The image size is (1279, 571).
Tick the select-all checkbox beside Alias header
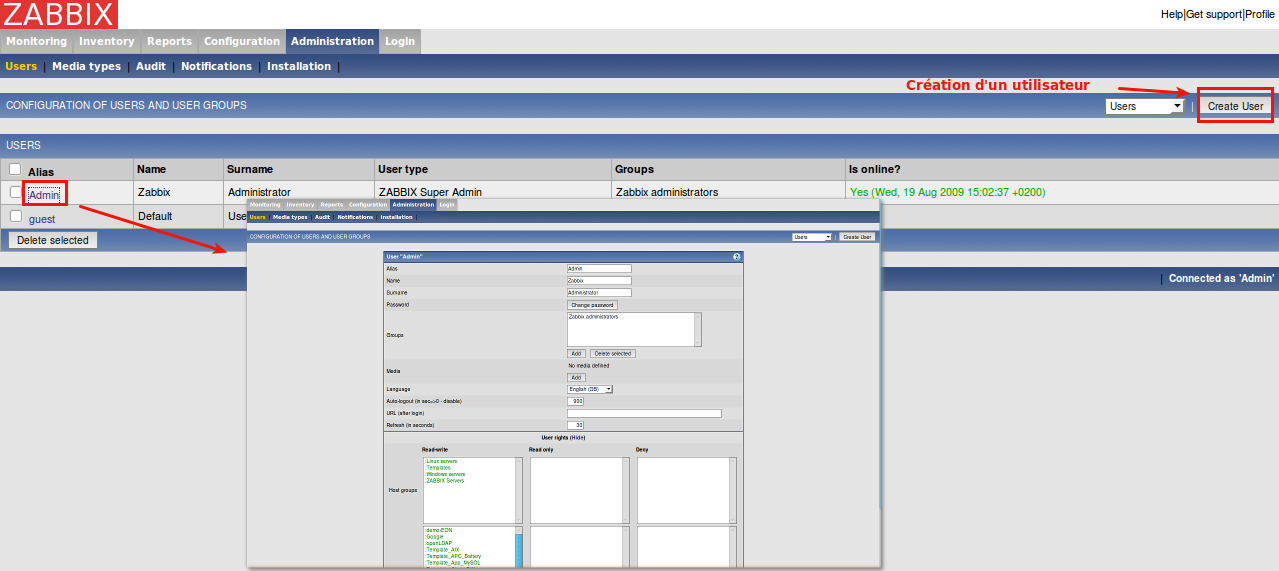tap(15, 170)
